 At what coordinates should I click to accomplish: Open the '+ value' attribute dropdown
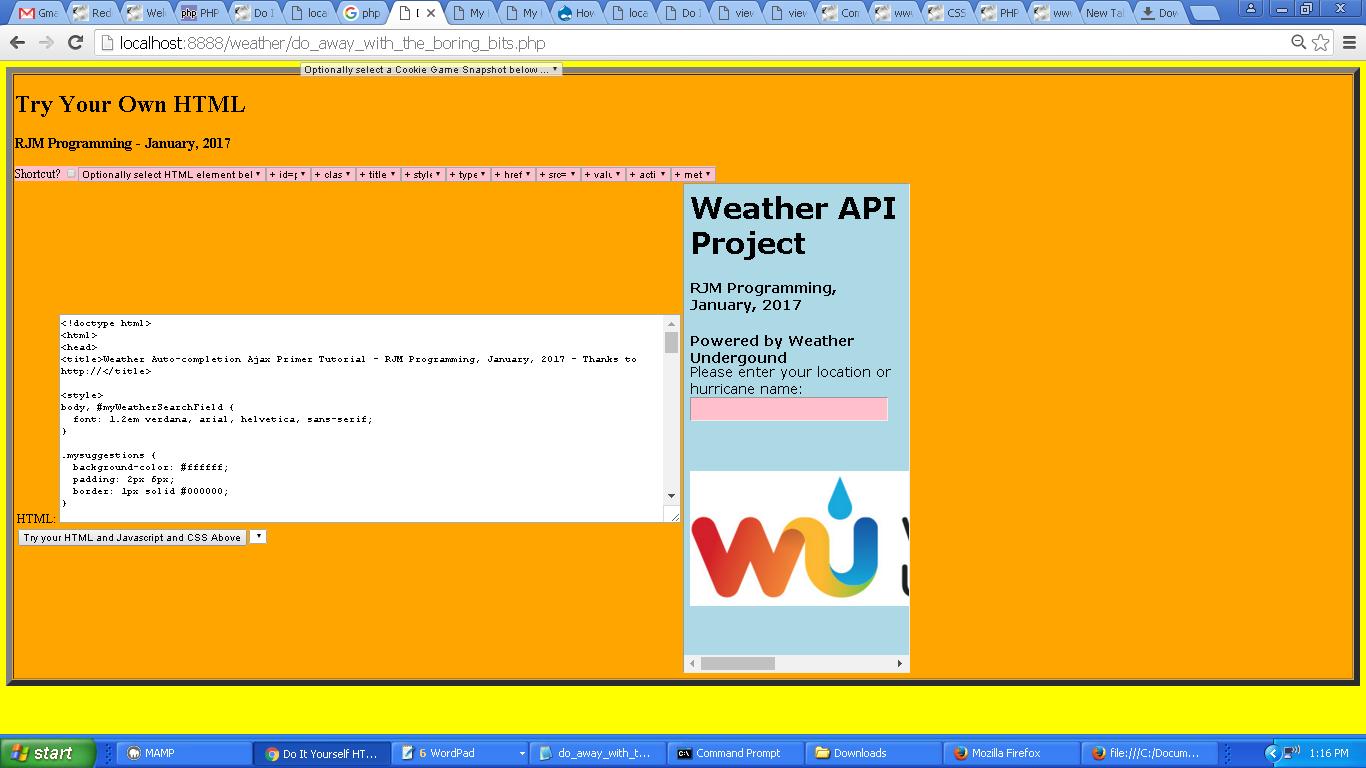pos(603,174)
